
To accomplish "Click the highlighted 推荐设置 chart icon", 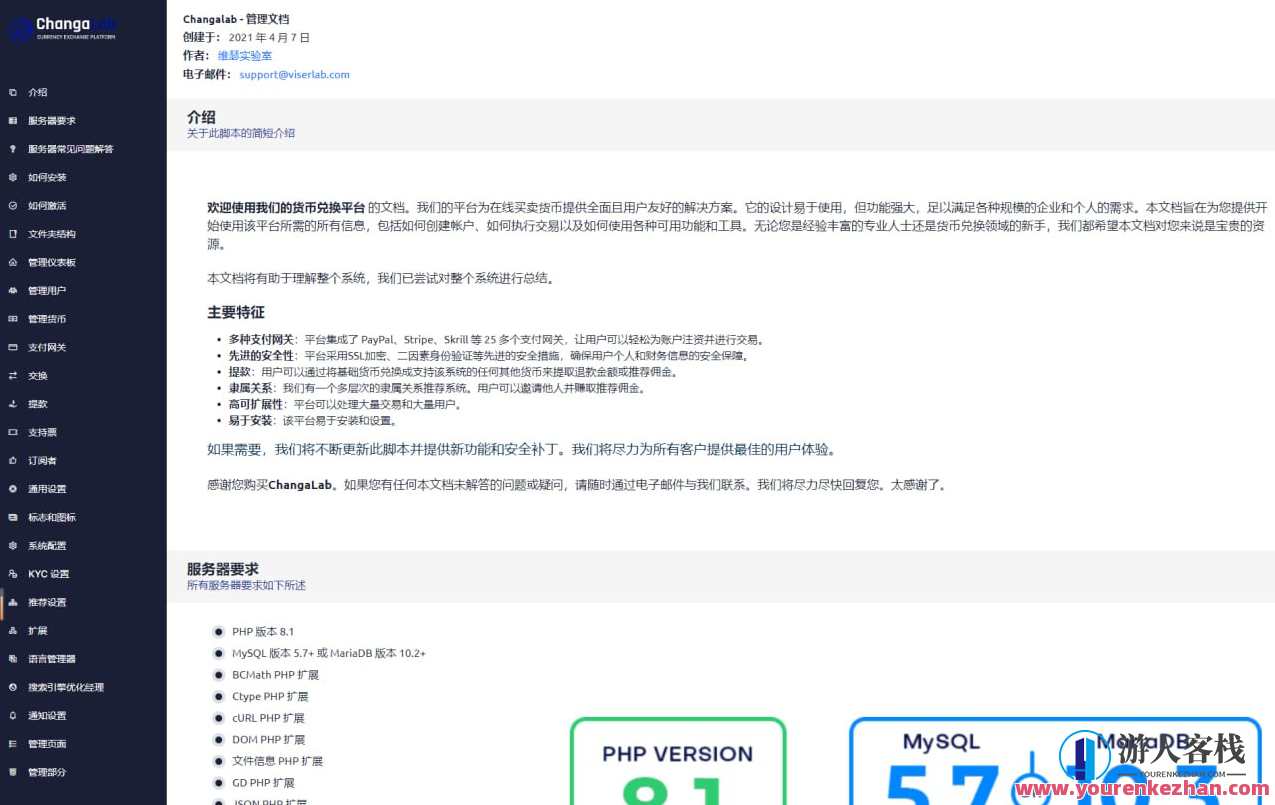I will [13, 602].
